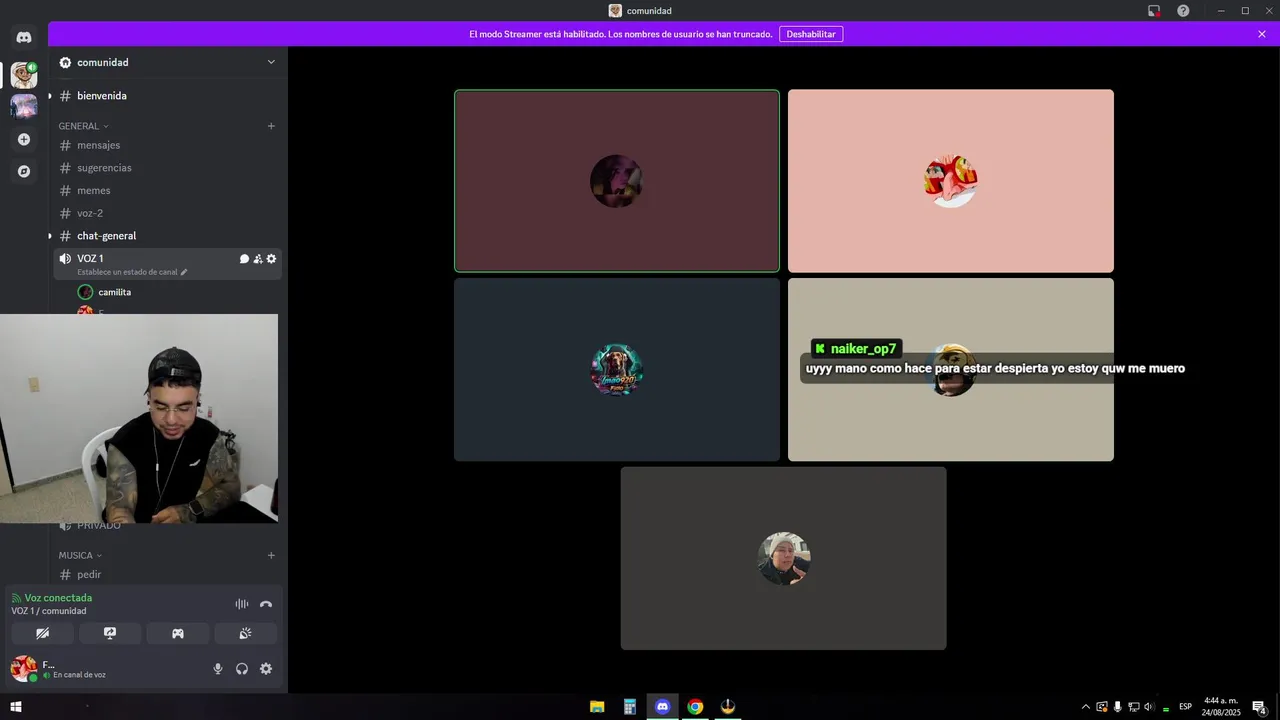Collapse the MUSICA category
1280x720 pixels.
80,555
